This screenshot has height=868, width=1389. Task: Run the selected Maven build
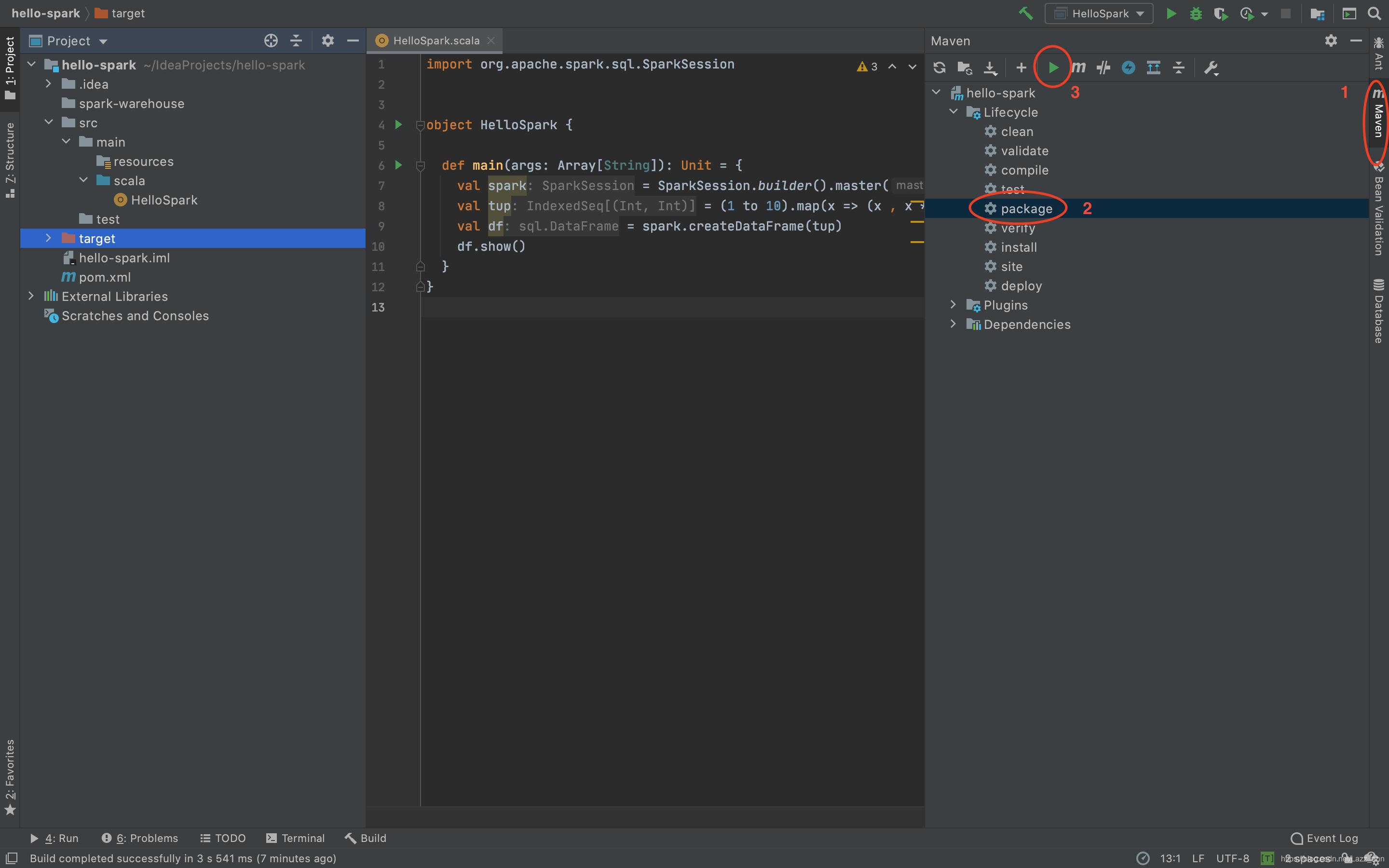click(1053, 68)
